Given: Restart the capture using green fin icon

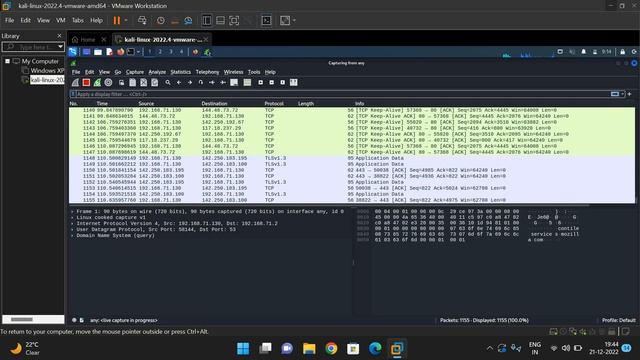Looking at the screenshot, I should (x=97, y=82).
